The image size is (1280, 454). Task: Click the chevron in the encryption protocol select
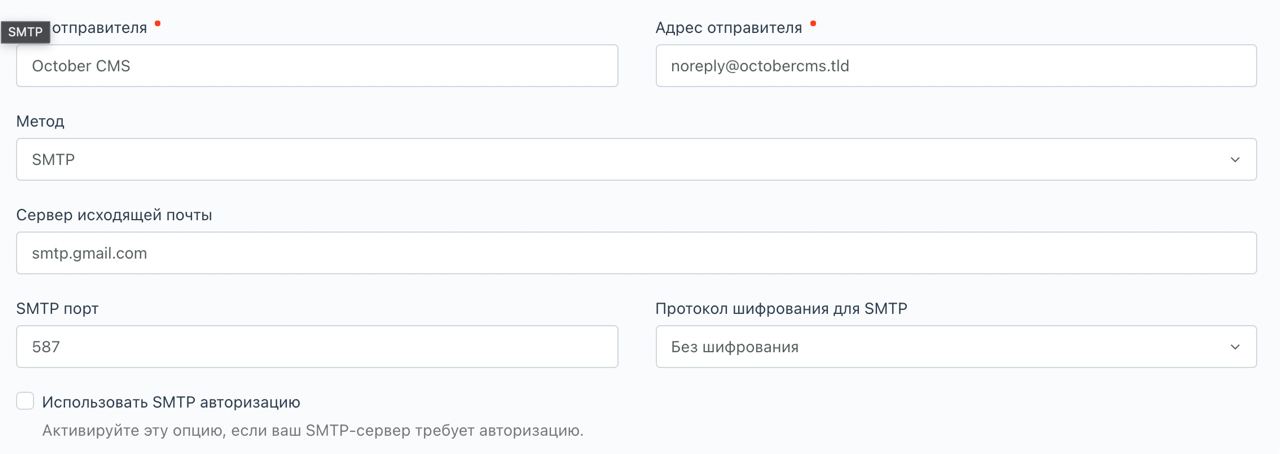1235,347
